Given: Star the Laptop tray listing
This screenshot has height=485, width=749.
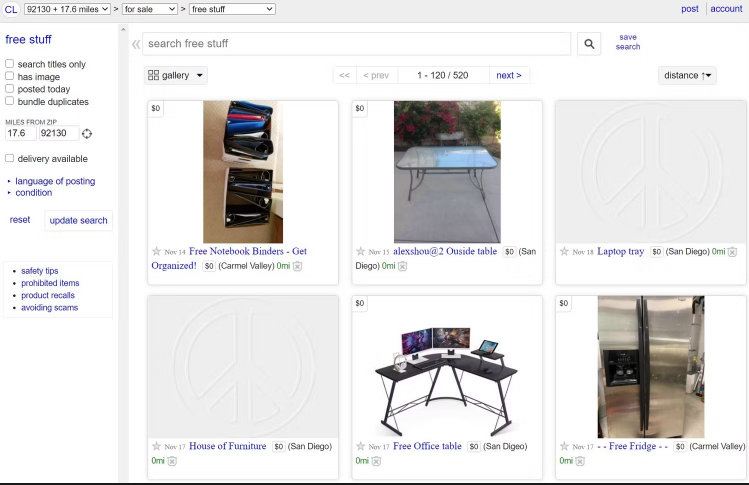Looking at the screenshot, I should point(564,251).
